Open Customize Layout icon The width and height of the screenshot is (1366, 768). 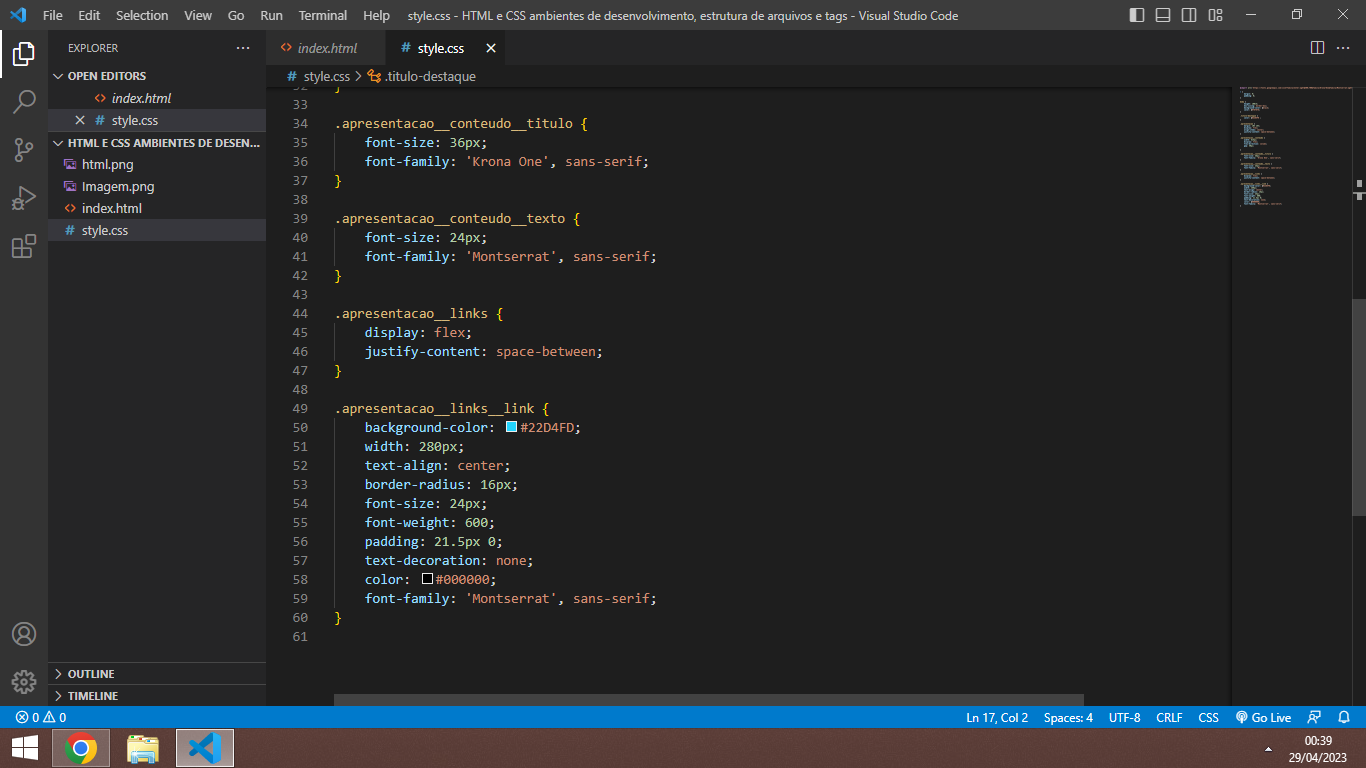click(x=1215, y=15)
